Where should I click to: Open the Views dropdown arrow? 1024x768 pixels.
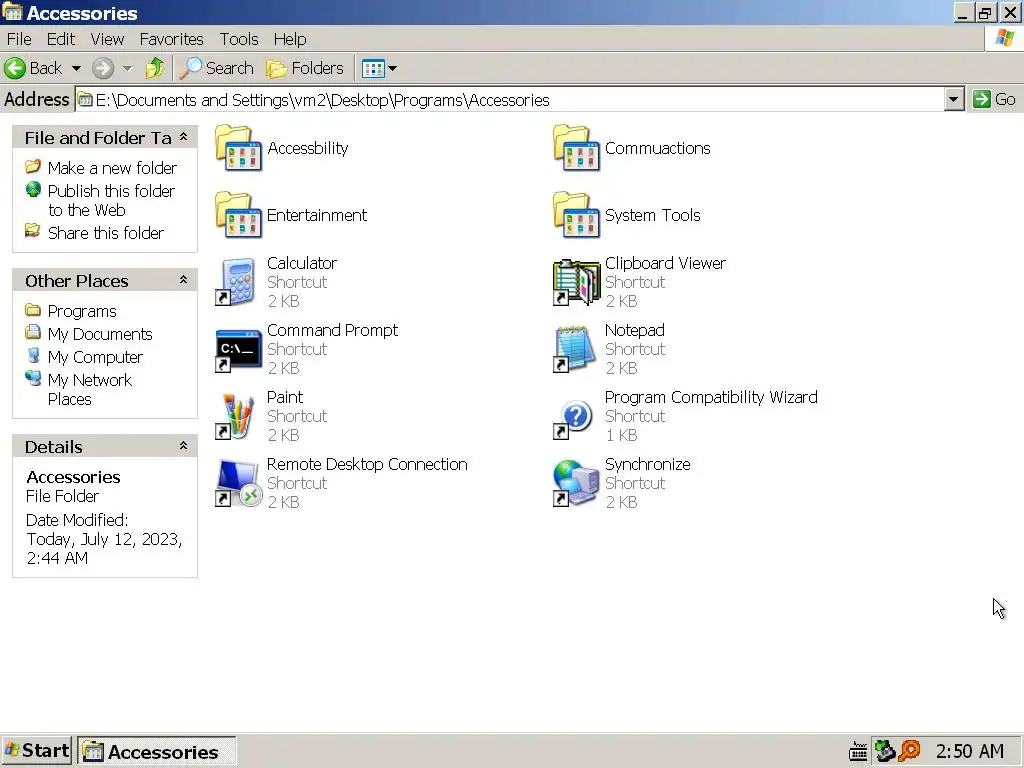point(392,68)
